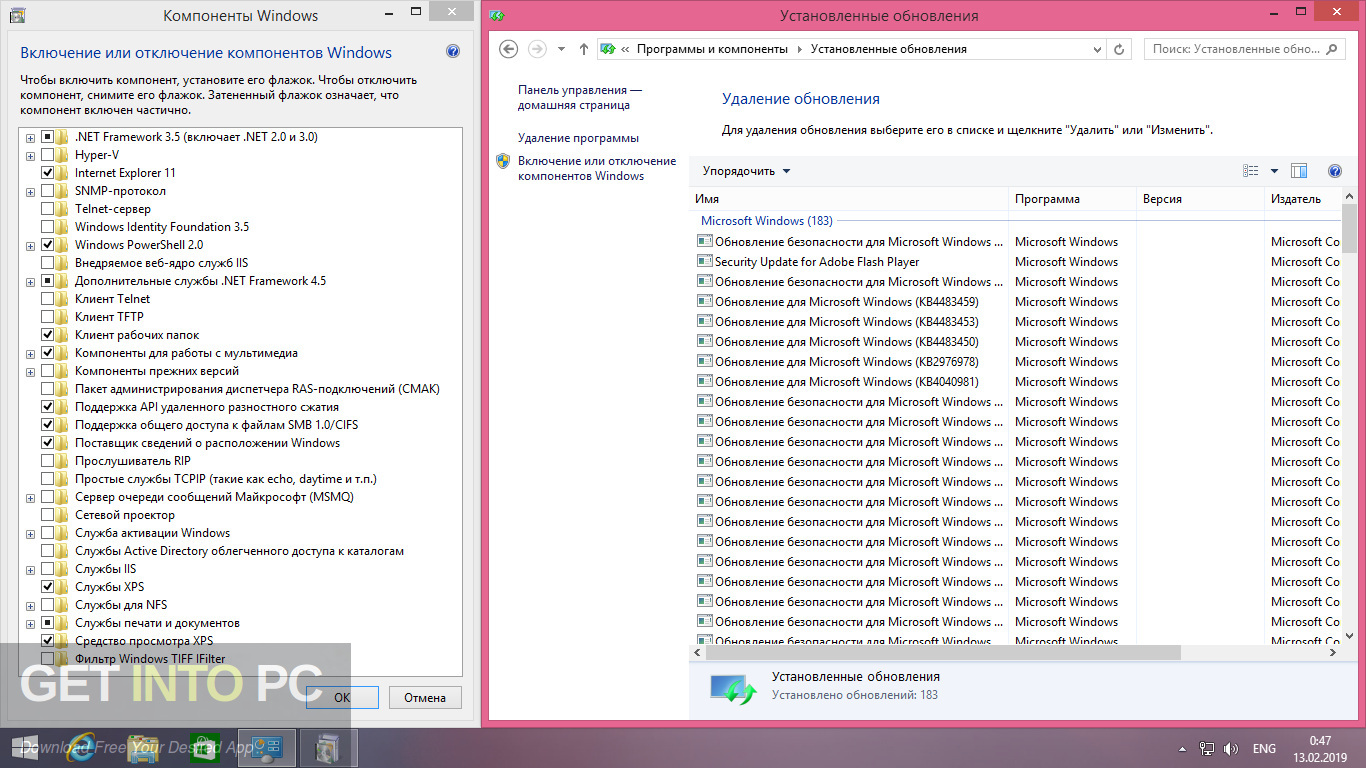1366x768 pixels.
Task: Open Панель управления — домашняя страница link
Action: point(580,97)
